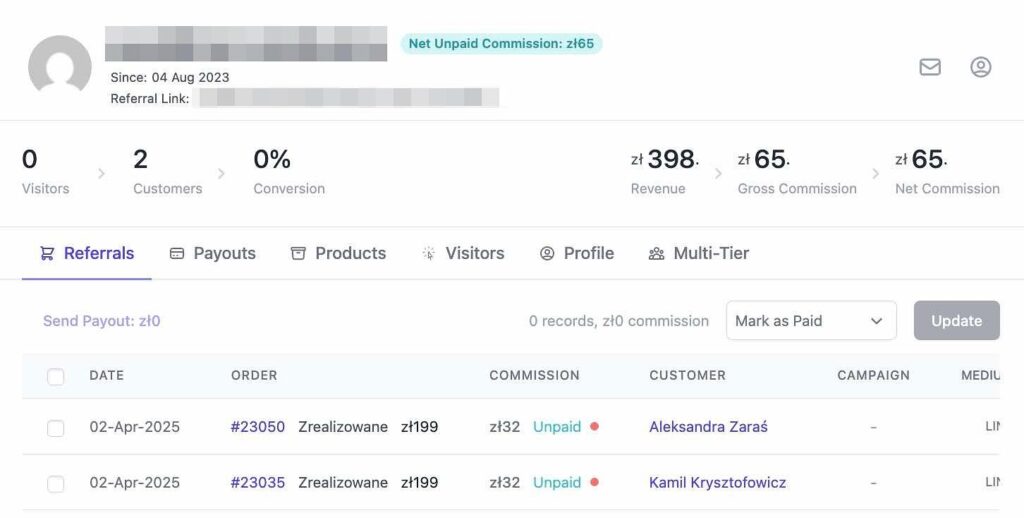Click the Referrals tab cart icon
The image size is (1024, 518).
point(47,253)
